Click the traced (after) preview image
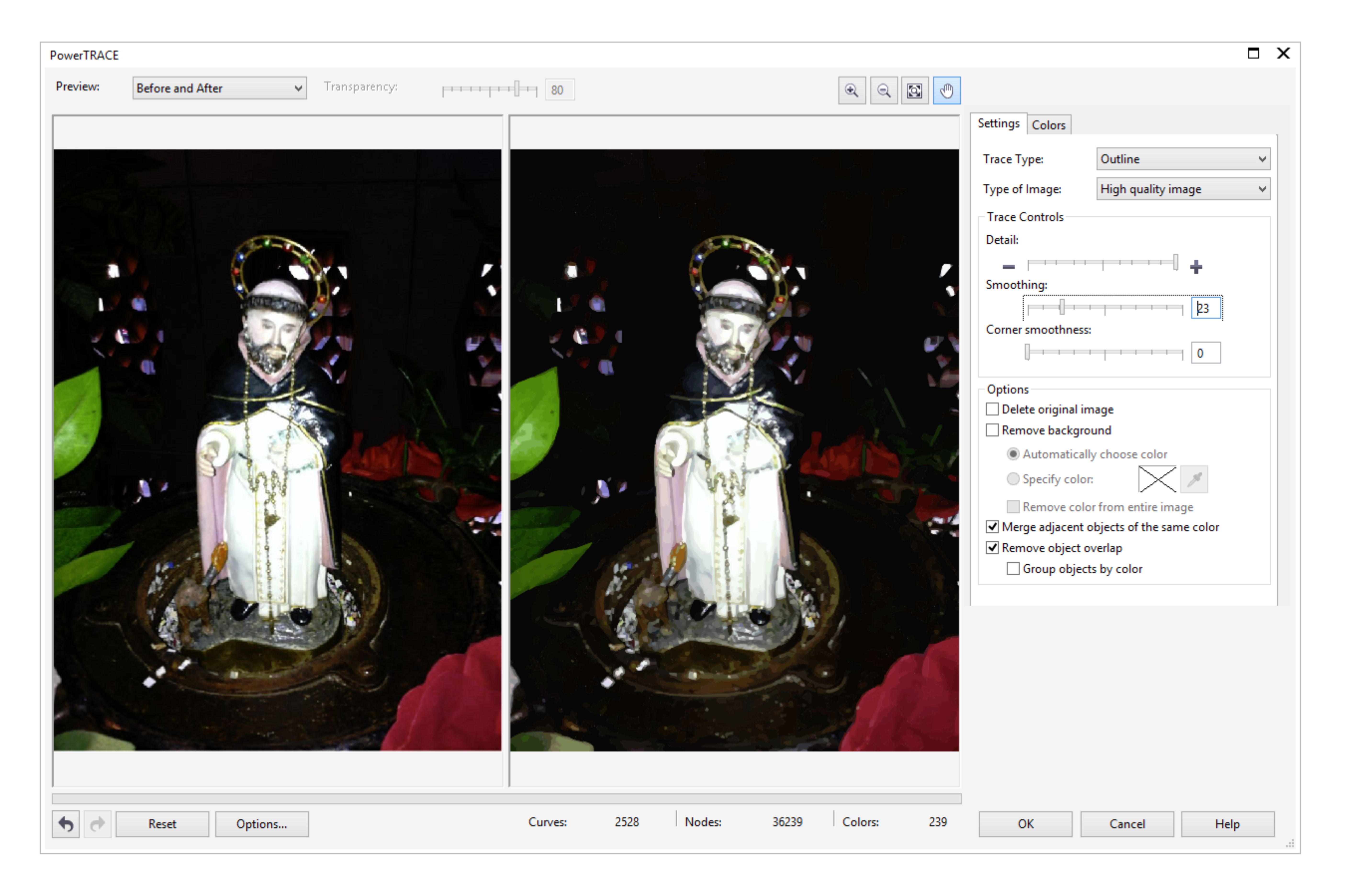The width and height of the screenshot is (1351, 896). (734, 450)
